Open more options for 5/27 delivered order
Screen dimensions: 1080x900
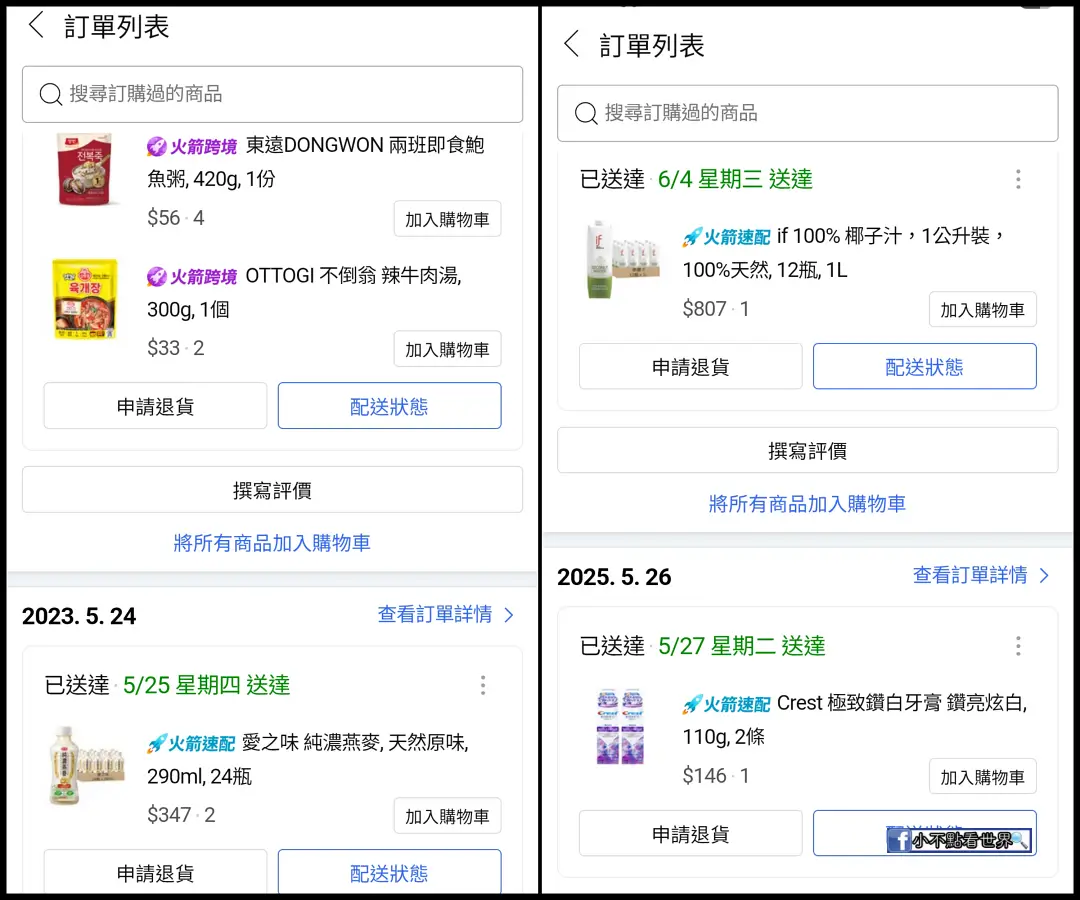1018,646
